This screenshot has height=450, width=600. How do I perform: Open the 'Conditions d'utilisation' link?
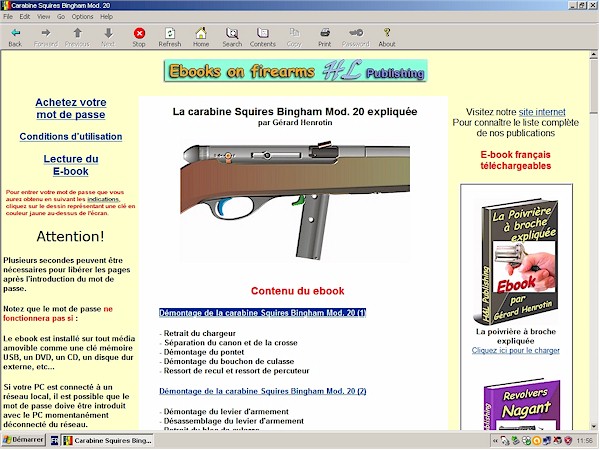tap(71, 137)
